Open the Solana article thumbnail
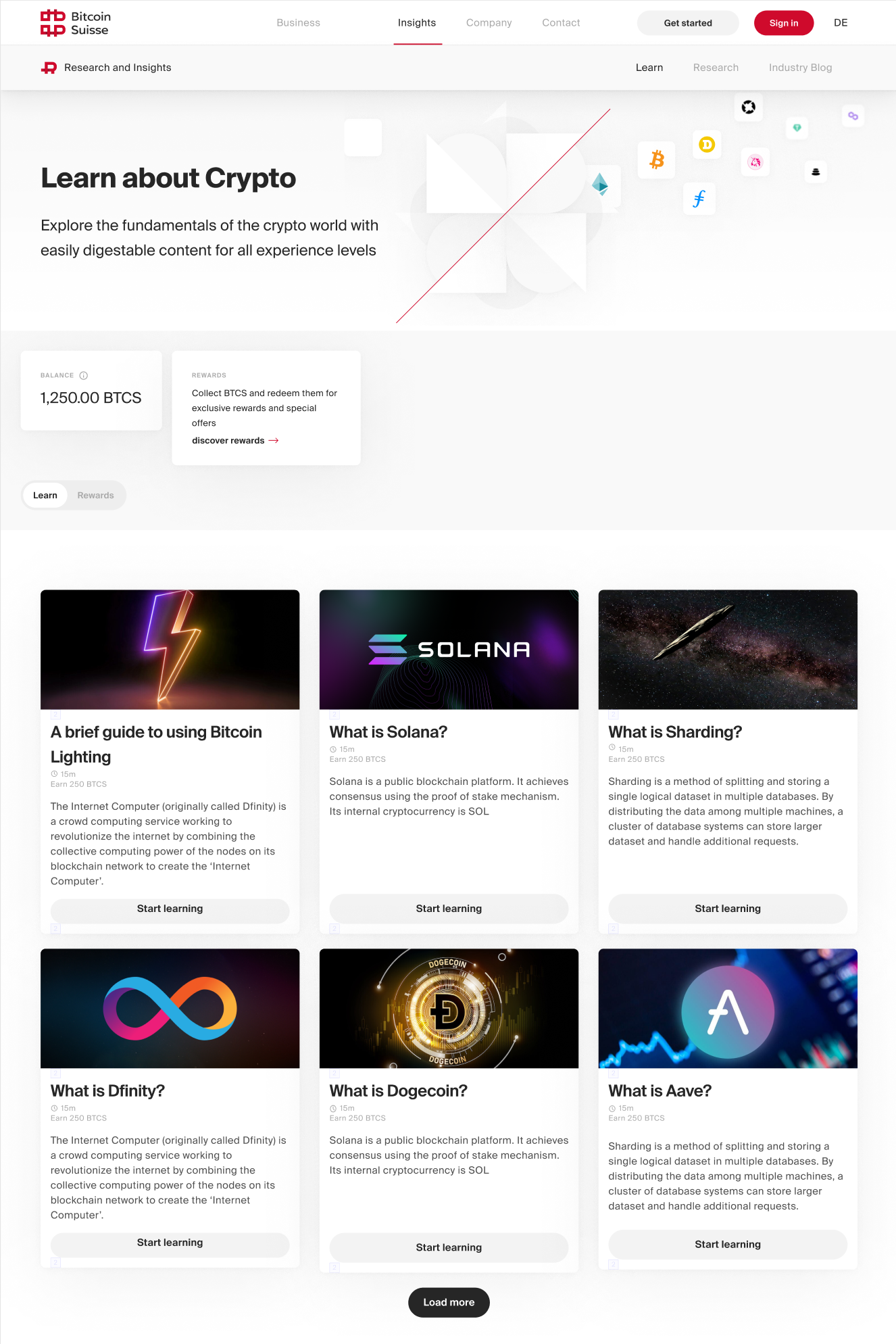 [449, 650]
